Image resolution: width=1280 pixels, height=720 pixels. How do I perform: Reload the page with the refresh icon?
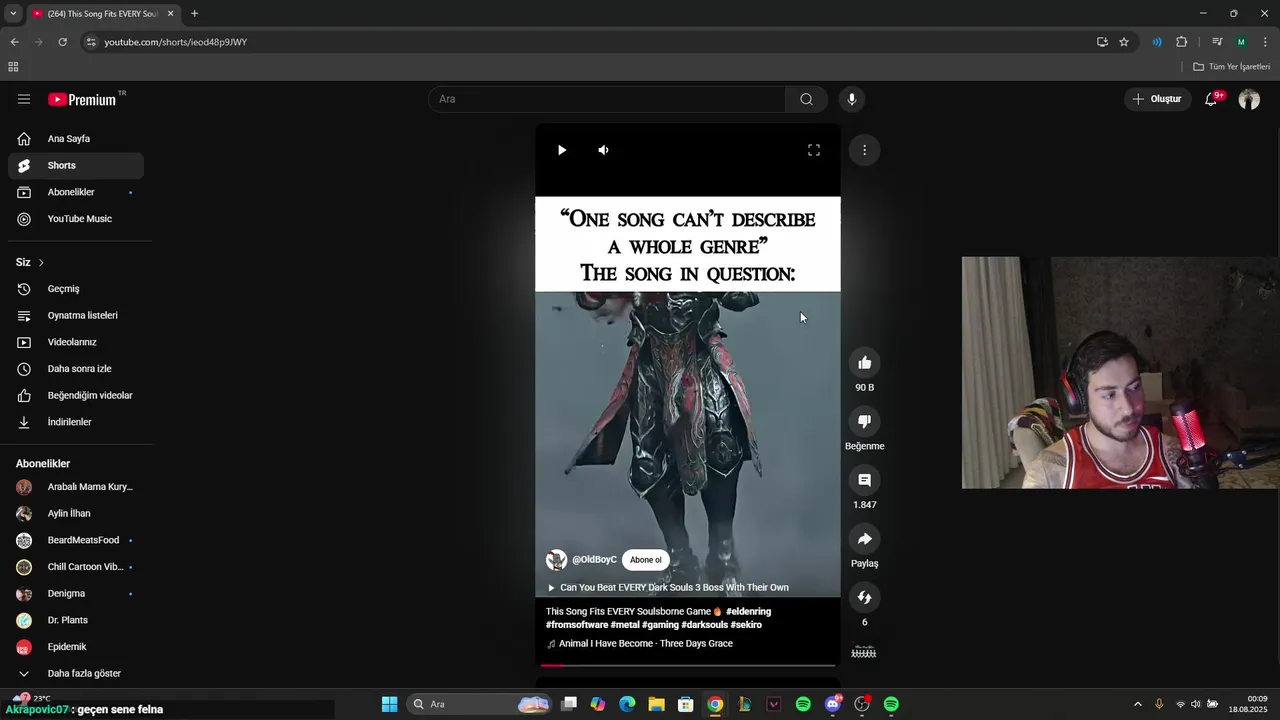coord(62,42)
